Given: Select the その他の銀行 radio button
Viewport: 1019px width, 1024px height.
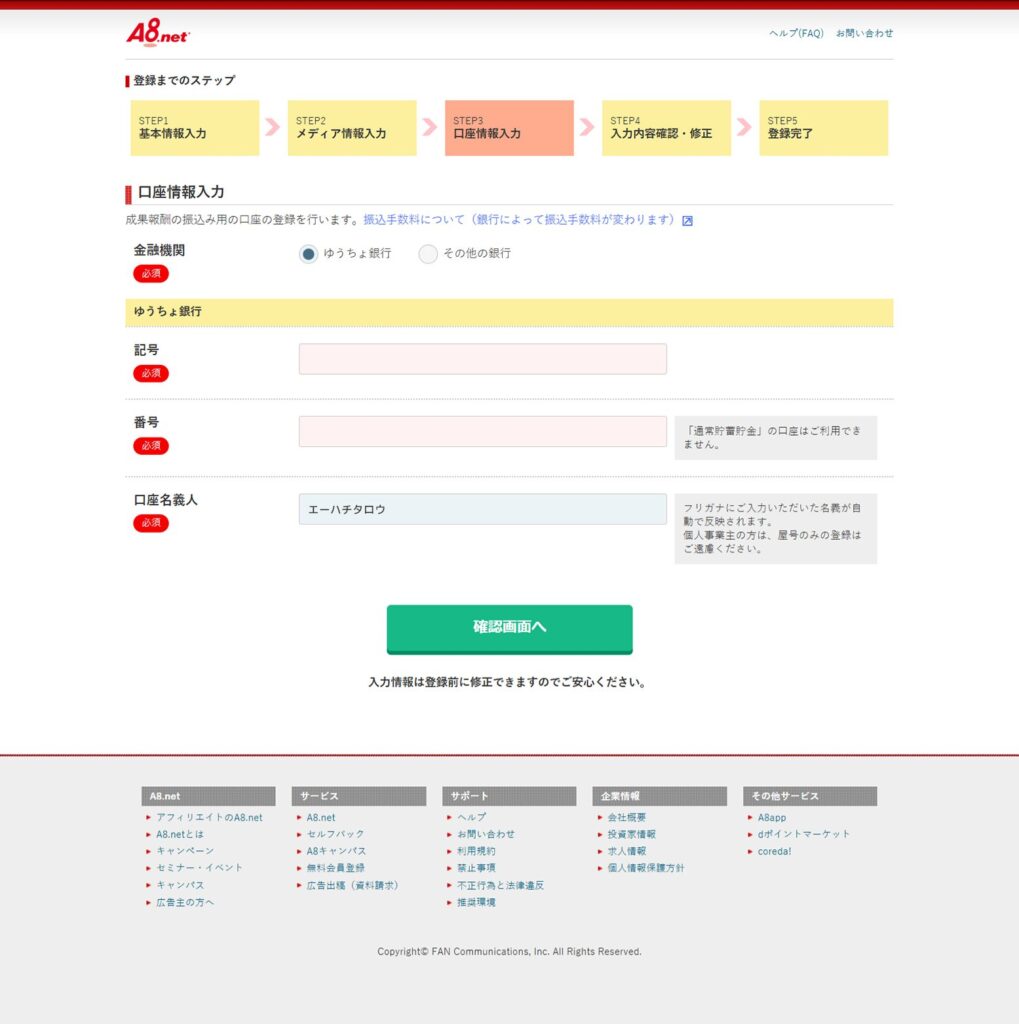Looking at the screenshot, I should point(428,254).
